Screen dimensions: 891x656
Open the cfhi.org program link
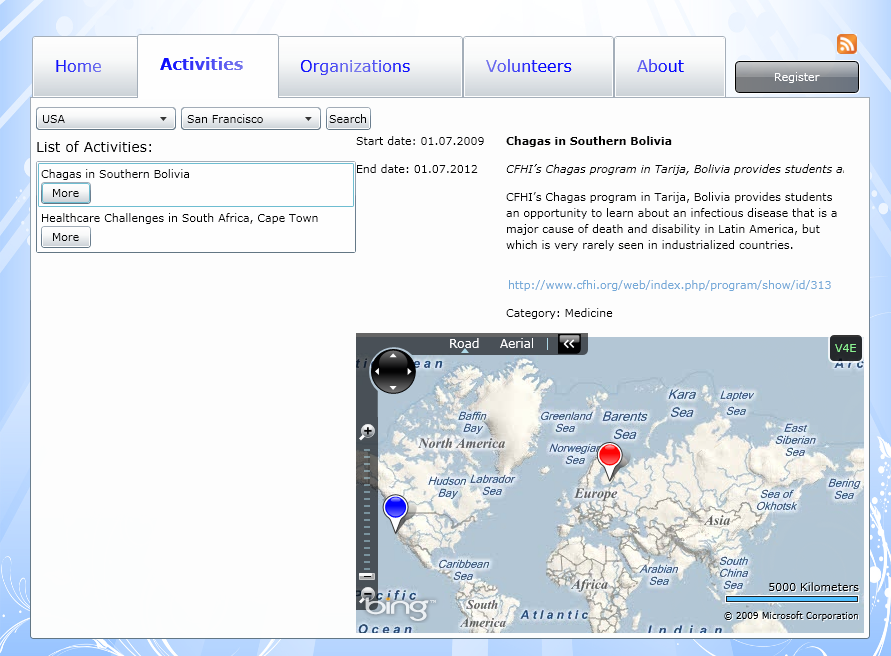tap(669, 285)
